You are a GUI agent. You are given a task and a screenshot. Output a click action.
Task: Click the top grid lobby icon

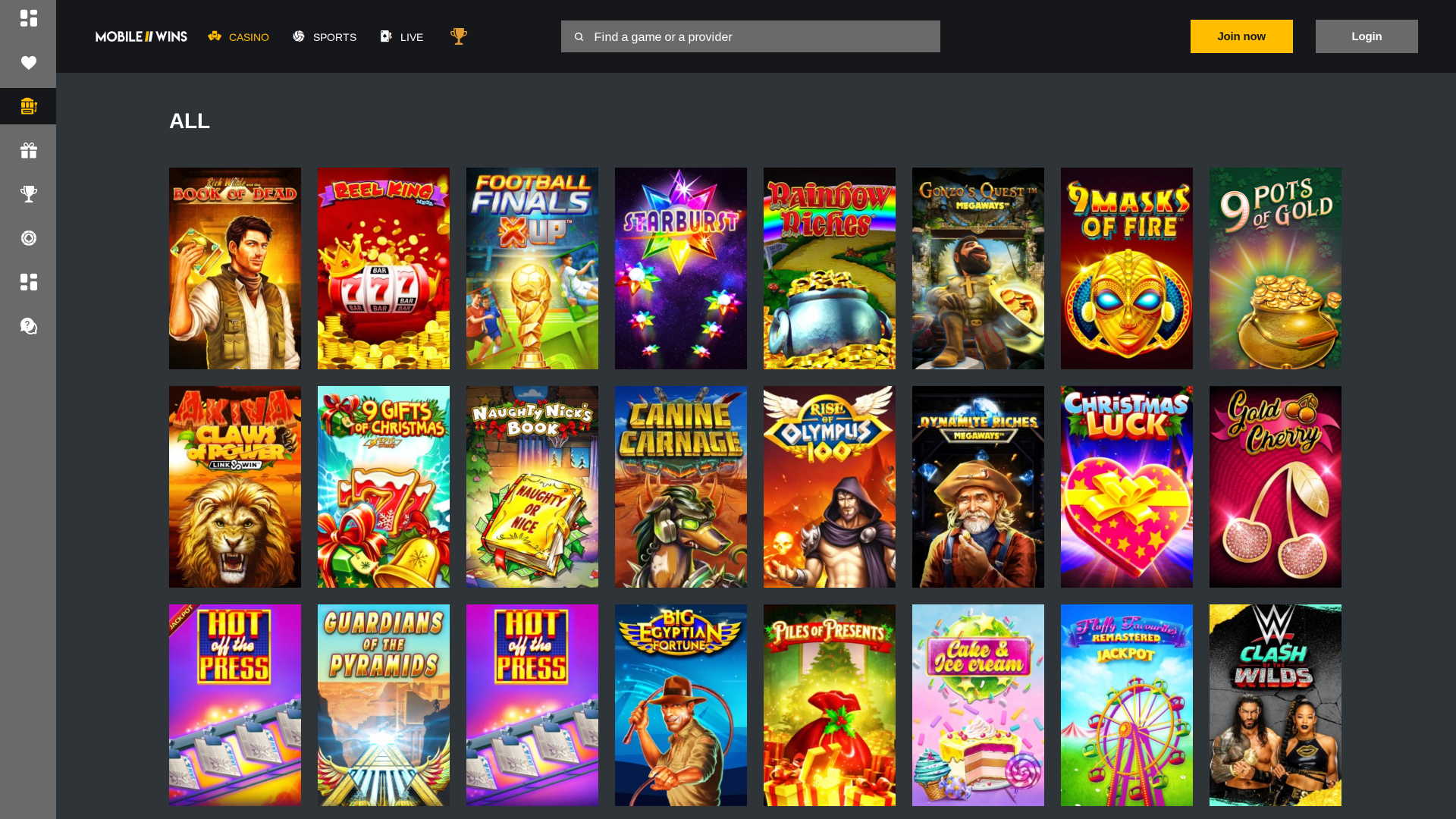pos(28,19)
